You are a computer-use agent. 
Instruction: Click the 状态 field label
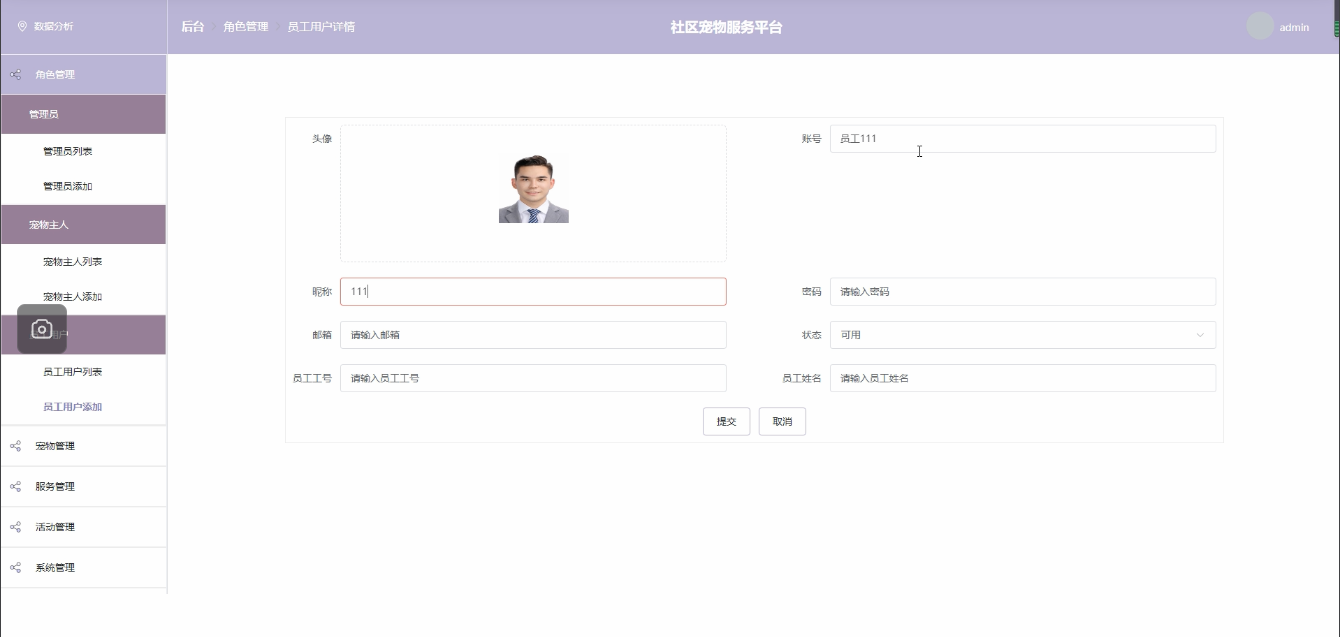click(x=811, y=335)
